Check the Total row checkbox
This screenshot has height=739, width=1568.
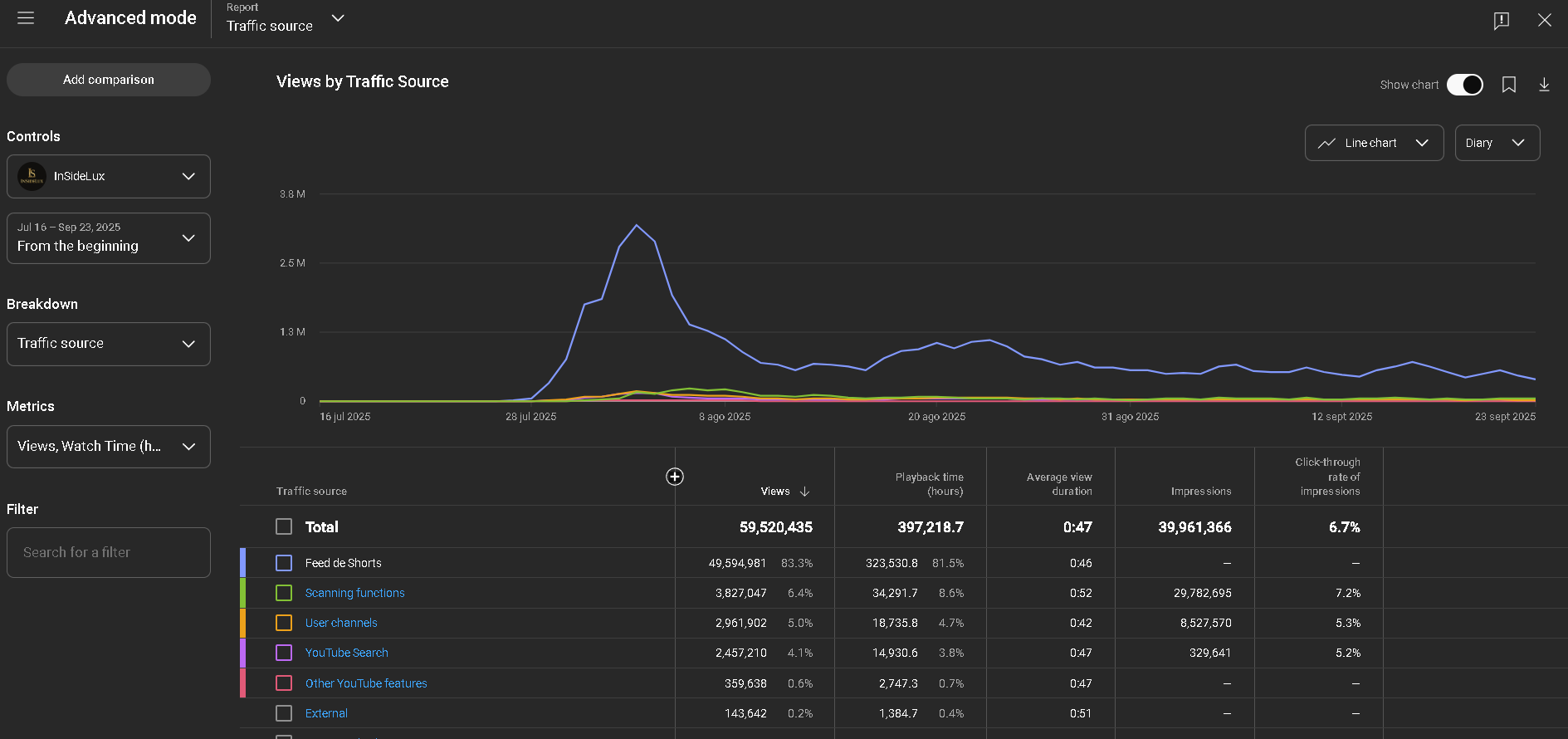(x=284, y=526)
